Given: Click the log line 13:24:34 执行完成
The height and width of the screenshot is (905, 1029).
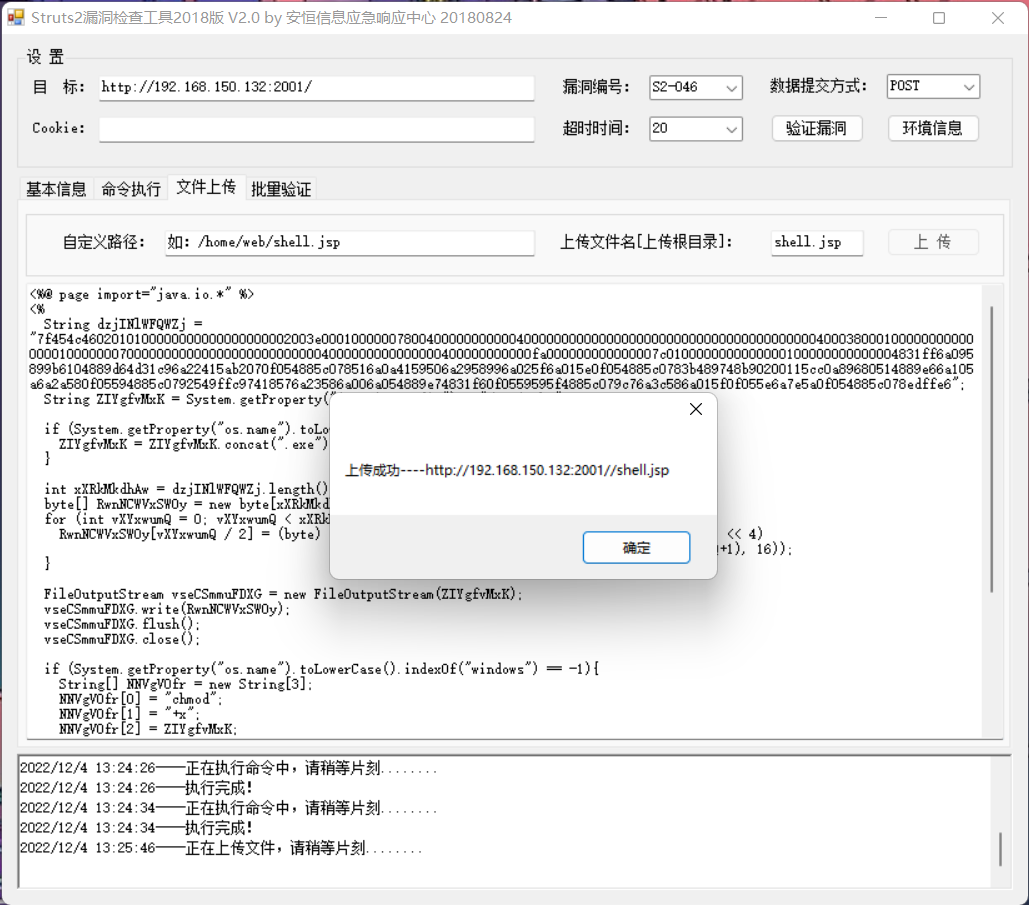Looking at the screenshot, I should coord(136,828).
